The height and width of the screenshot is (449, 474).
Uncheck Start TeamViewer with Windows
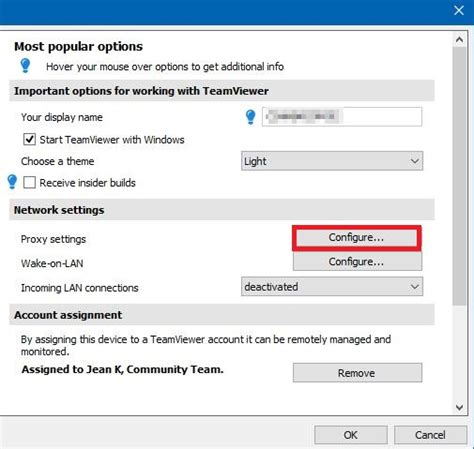point(29,139)
